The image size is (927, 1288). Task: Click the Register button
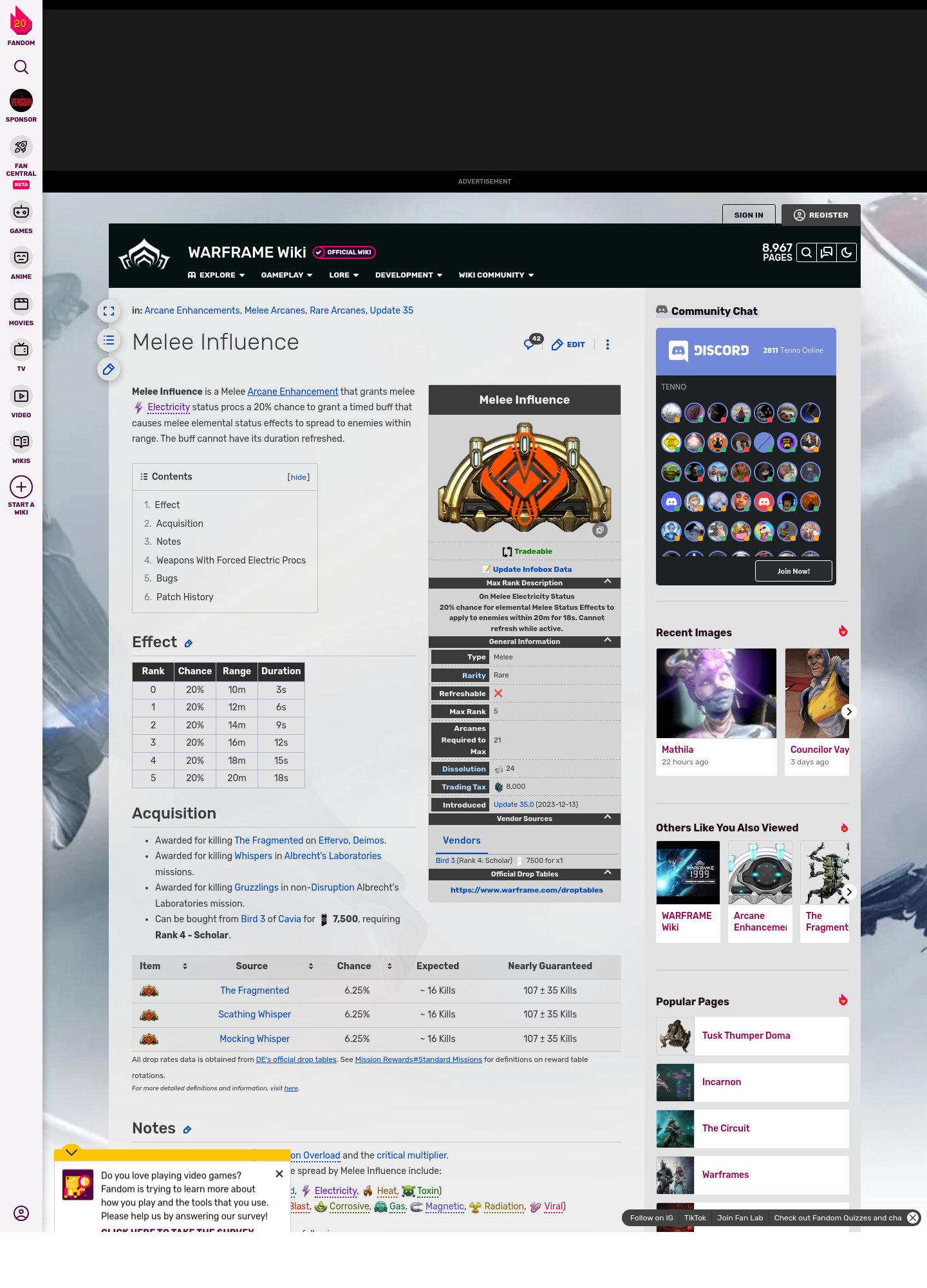click(x=821, y=215)
